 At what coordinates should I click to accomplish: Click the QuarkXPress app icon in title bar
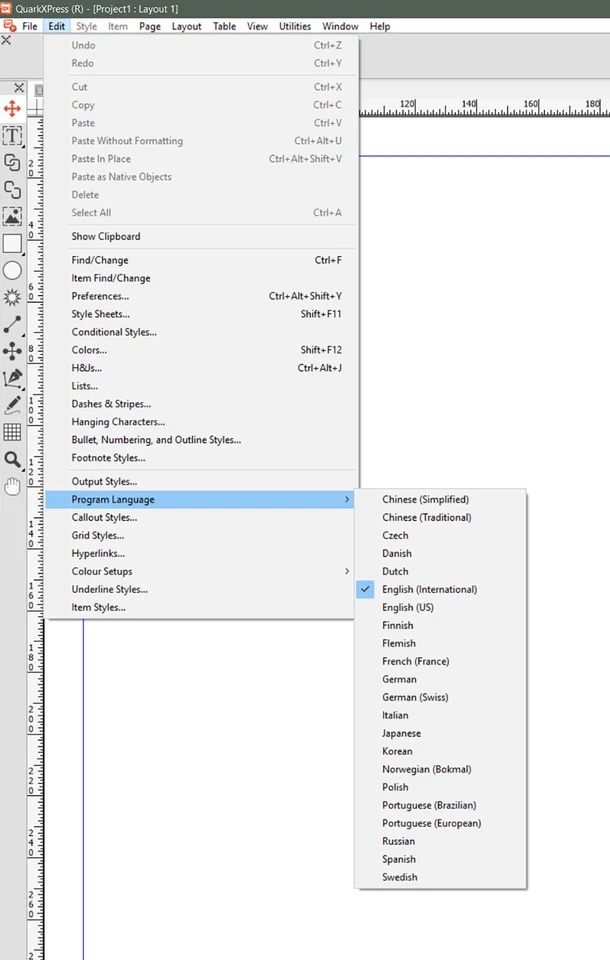6,9
